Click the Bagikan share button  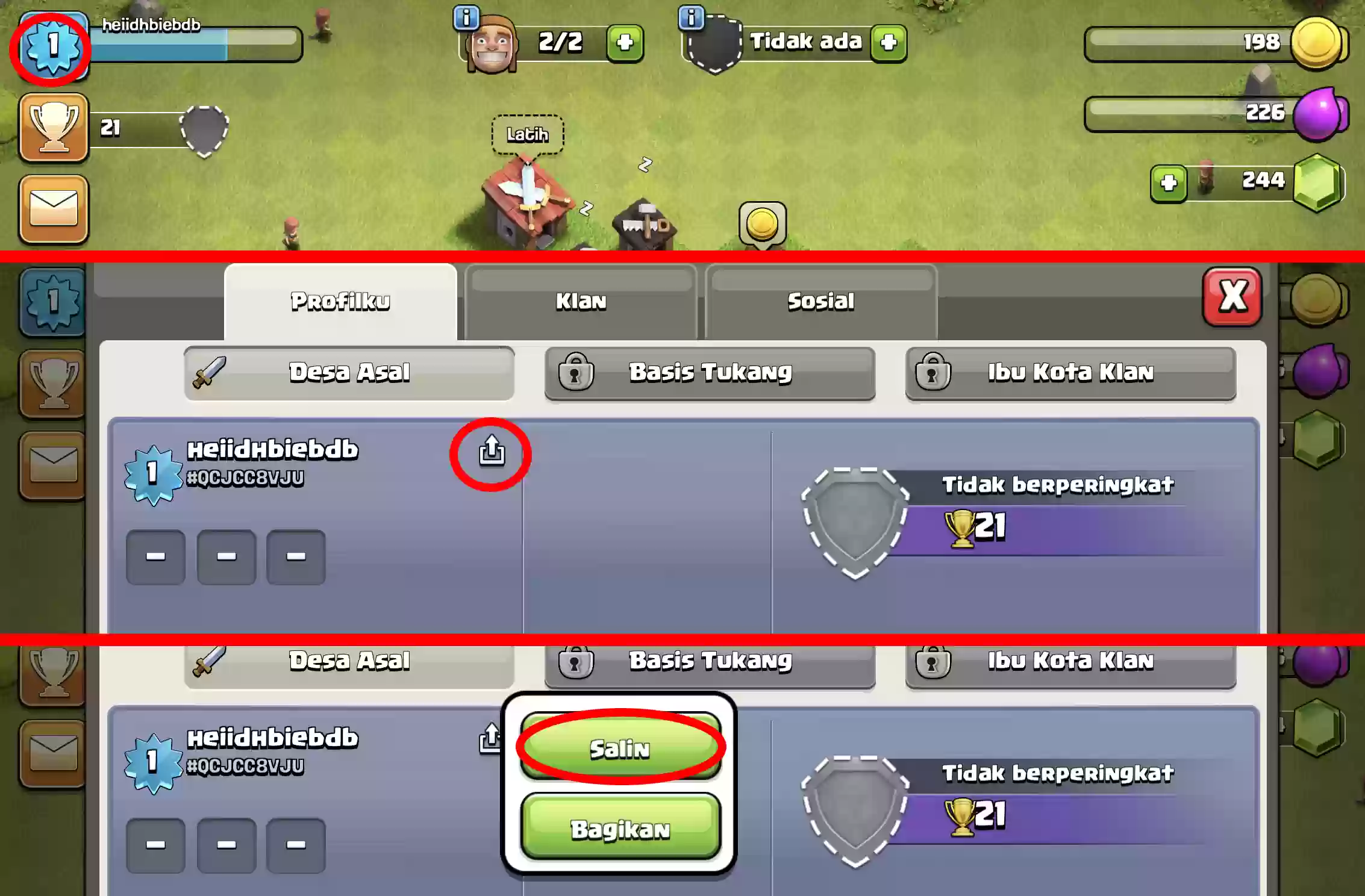pos(620,828)
